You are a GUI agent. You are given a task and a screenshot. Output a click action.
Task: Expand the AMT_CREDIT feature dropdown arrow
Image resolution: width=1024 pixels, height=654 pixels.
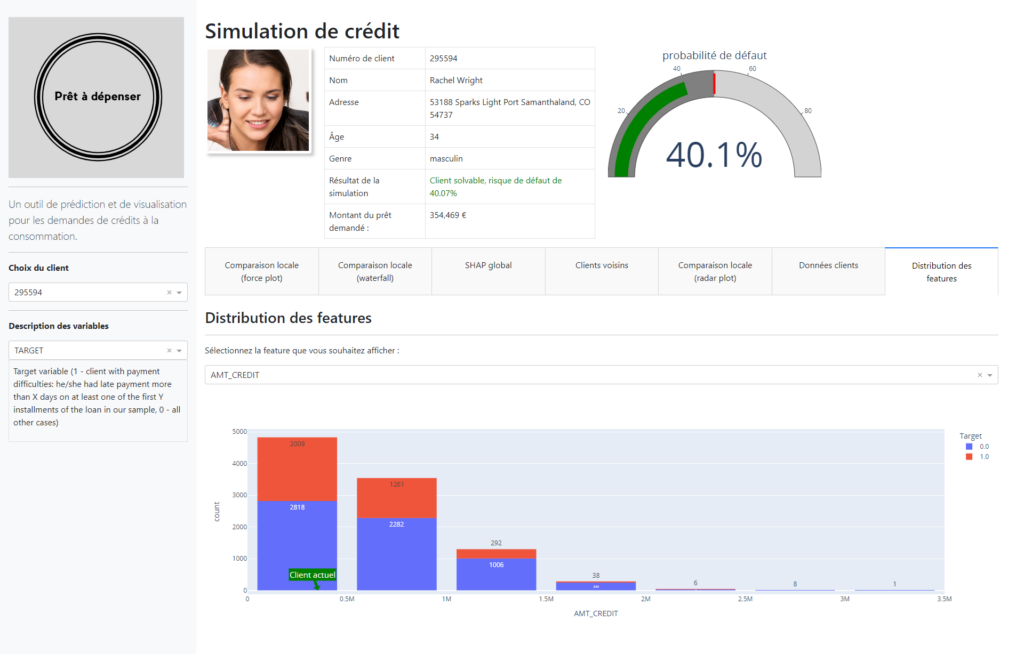click(x=990, y=375)
